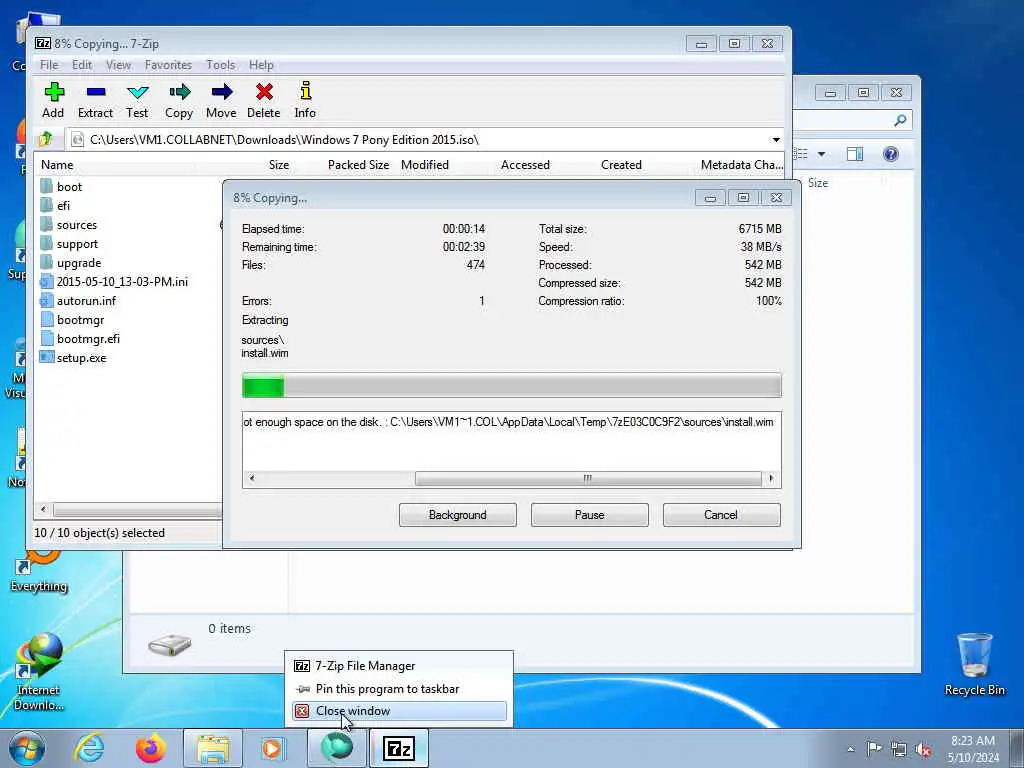1024x768 pixels.
Task: Open the Help menu
Action: (261, 65)
